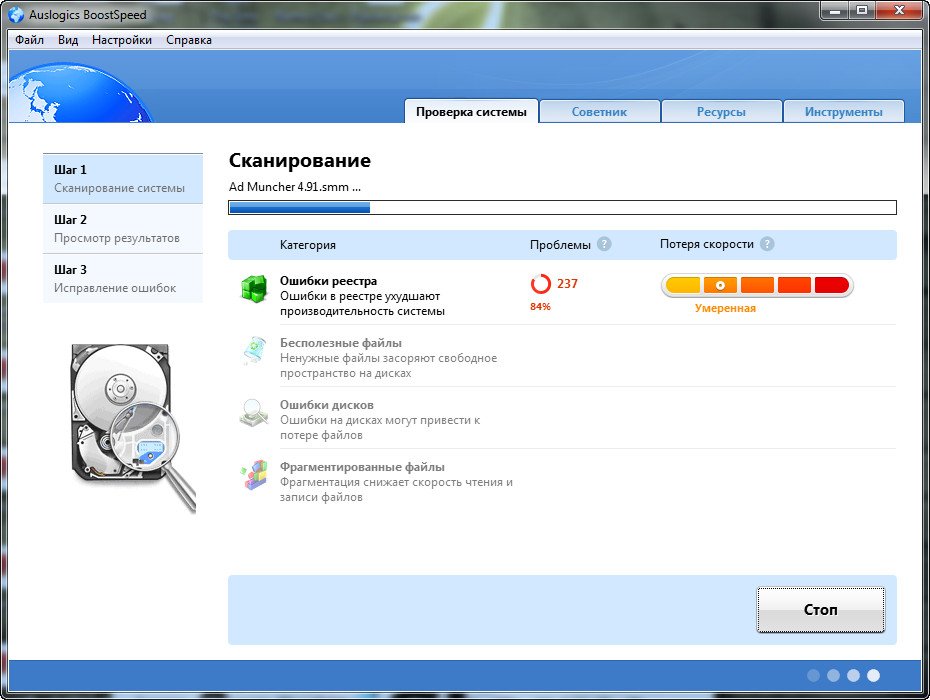Screen dimensions: 930x700
Task: Click the Ошибки дисков disk icon
Action: (x=254, y=412)
